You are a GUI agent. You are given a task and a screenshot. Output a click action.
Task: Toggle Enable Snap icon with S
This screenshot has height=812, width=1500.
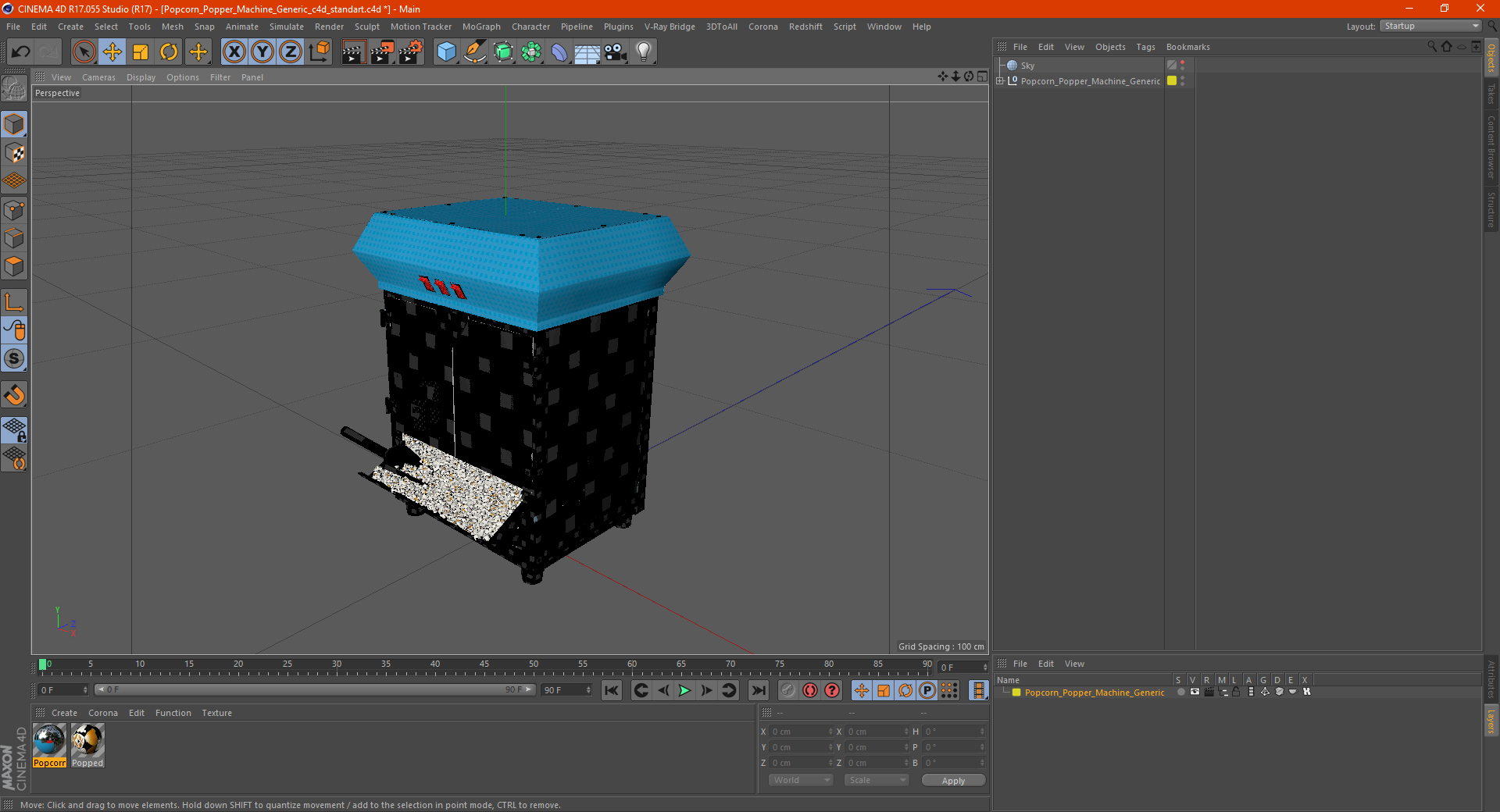(x=14, y=359)
